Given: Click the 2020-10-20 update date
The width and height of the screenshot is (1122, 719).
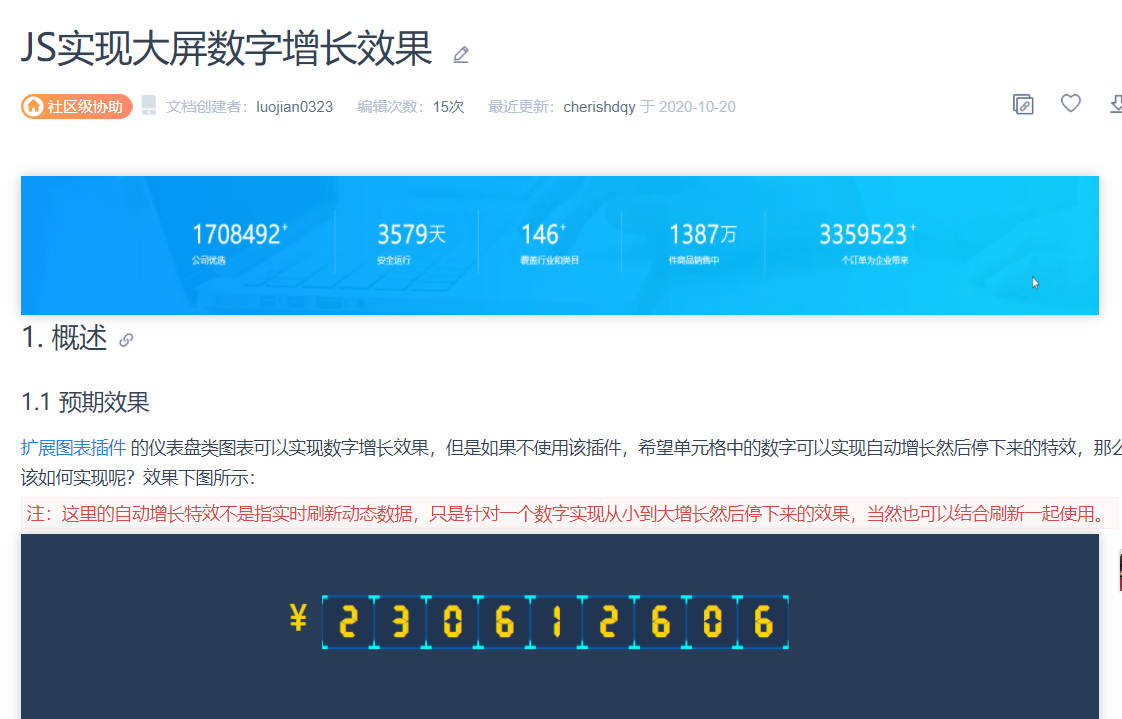Looking at the screenshot, I should (x=697, y=107).
